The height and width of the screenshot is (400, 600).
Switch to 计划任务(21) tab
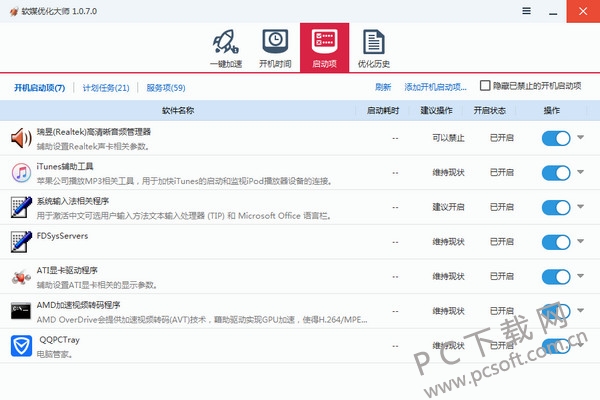(106, 88)
